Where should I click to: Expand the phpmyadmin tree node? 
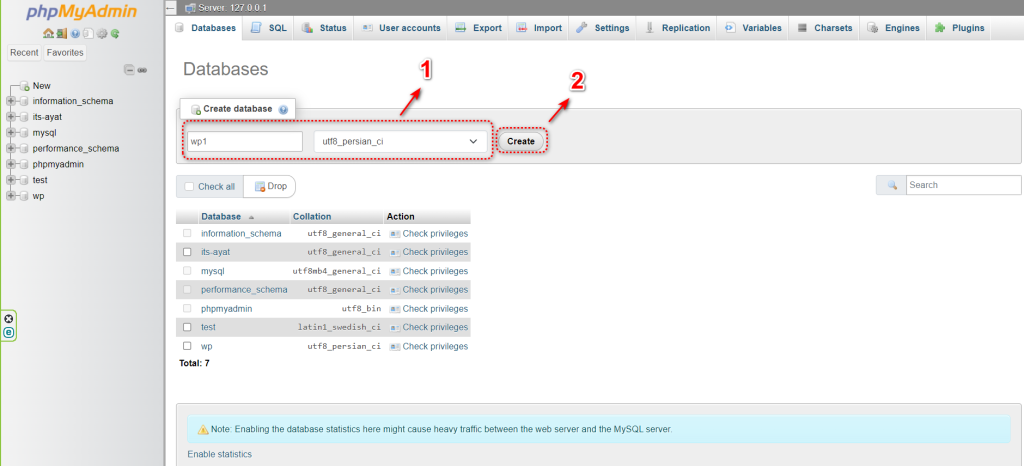tap(10, 164)
